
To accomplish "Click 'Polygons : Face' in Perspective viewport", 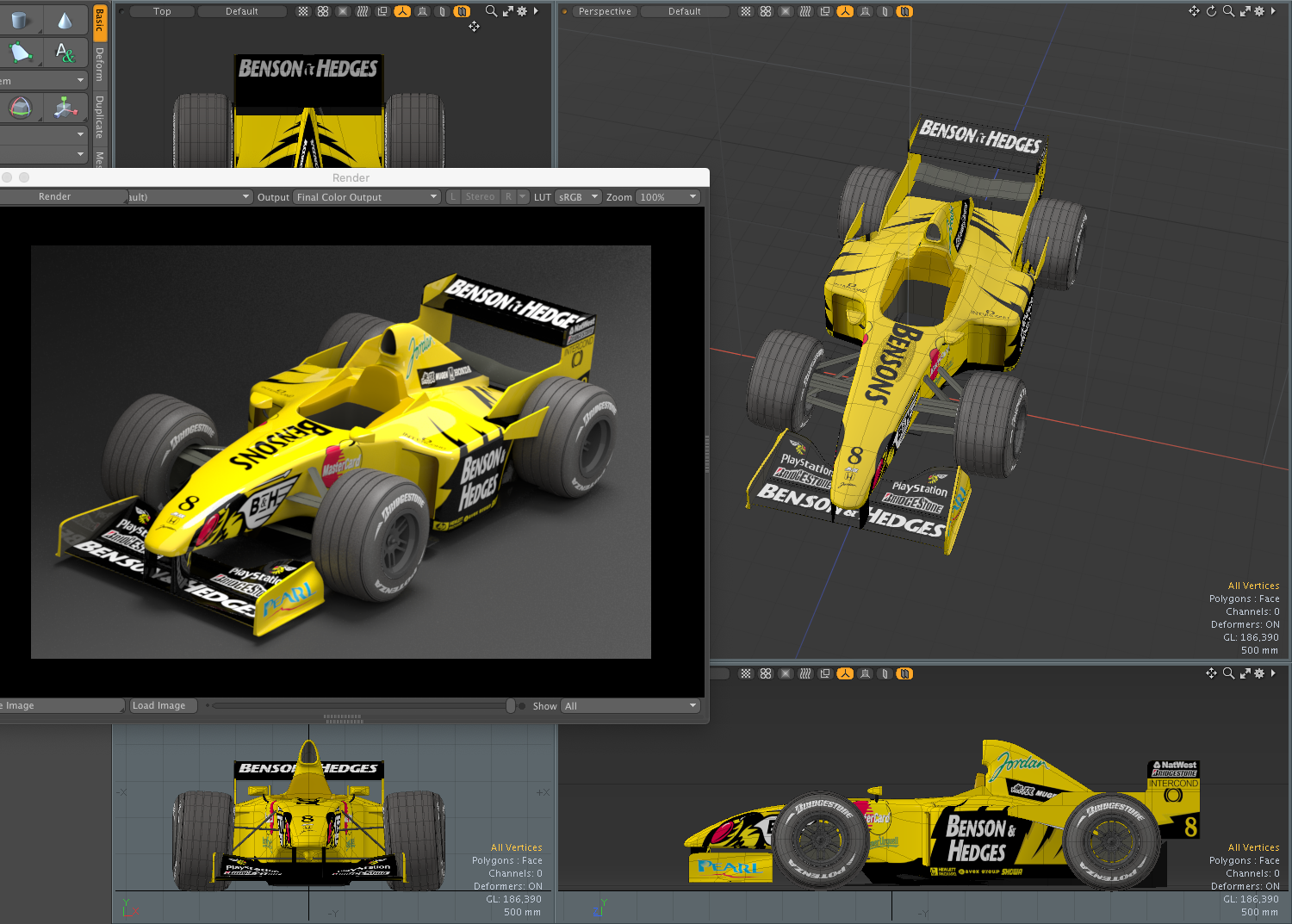I will (1244, 598).
